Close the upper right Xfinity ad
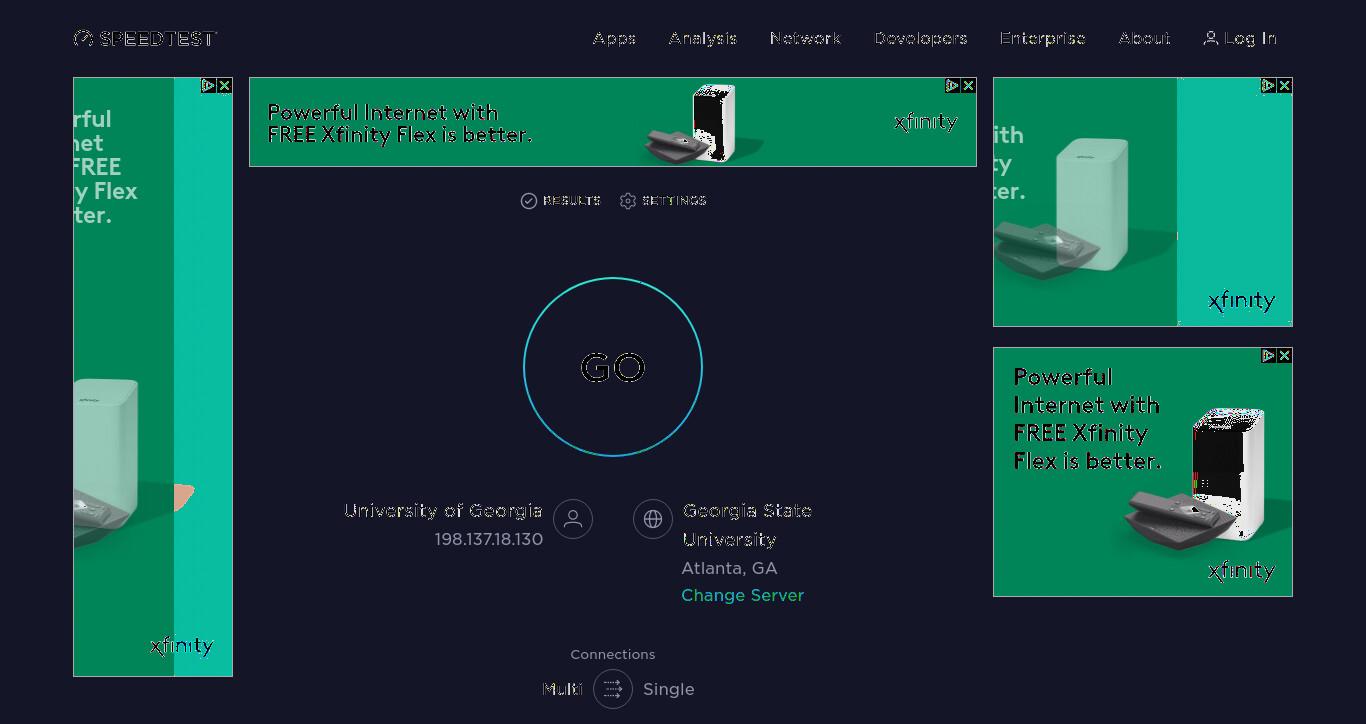1366x724 pixels. pyautogui.click(x=1284, y=86)
